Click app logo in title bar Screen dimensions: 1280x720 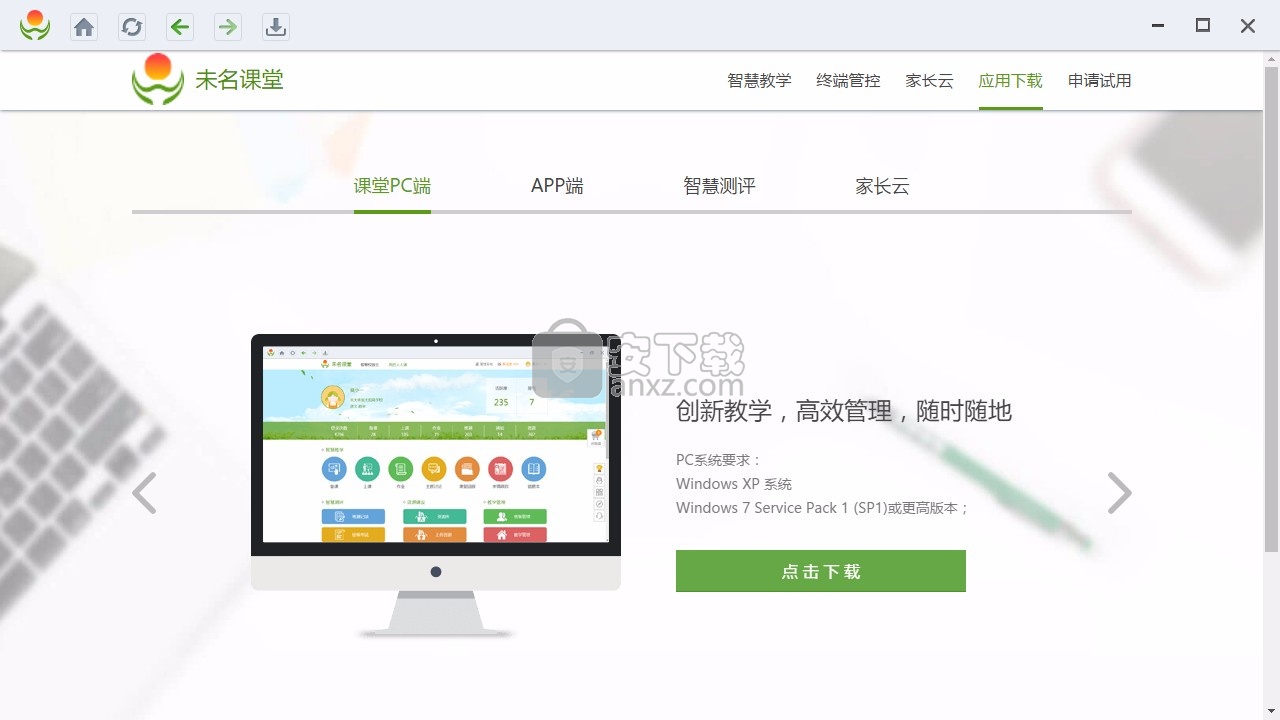click(x=35, y=26)
